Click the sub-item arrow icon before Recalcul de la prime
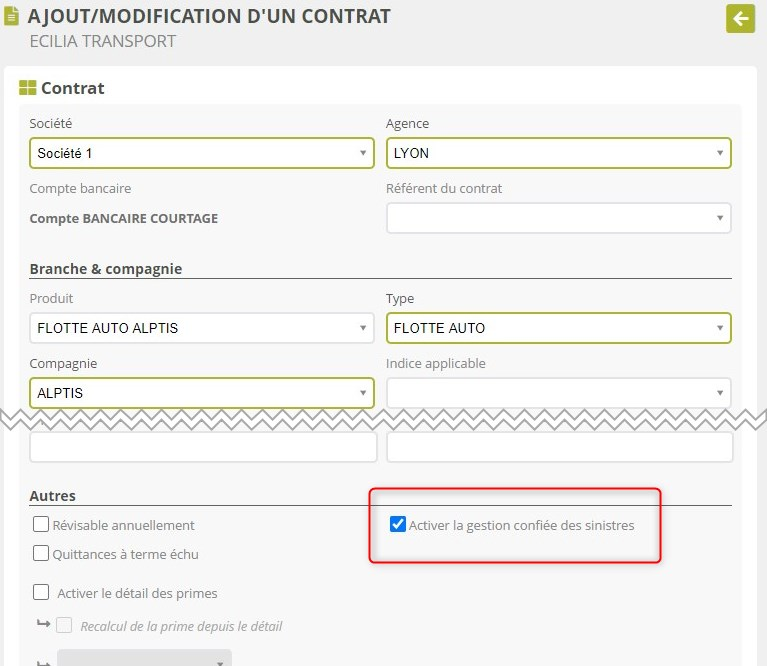Screen dimensions: 767x666 tap(43, 625)
